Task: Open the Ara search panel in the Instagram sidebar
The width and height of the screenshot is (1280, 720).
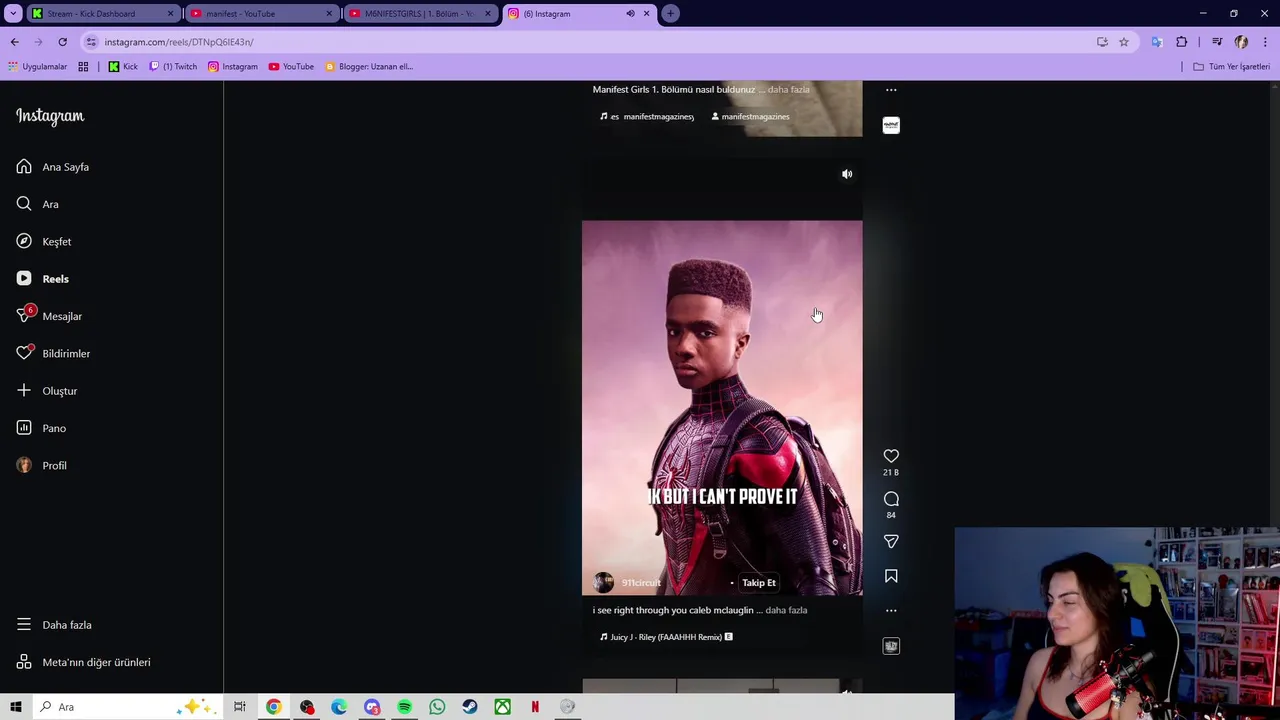Action: (x=38, y=204)
